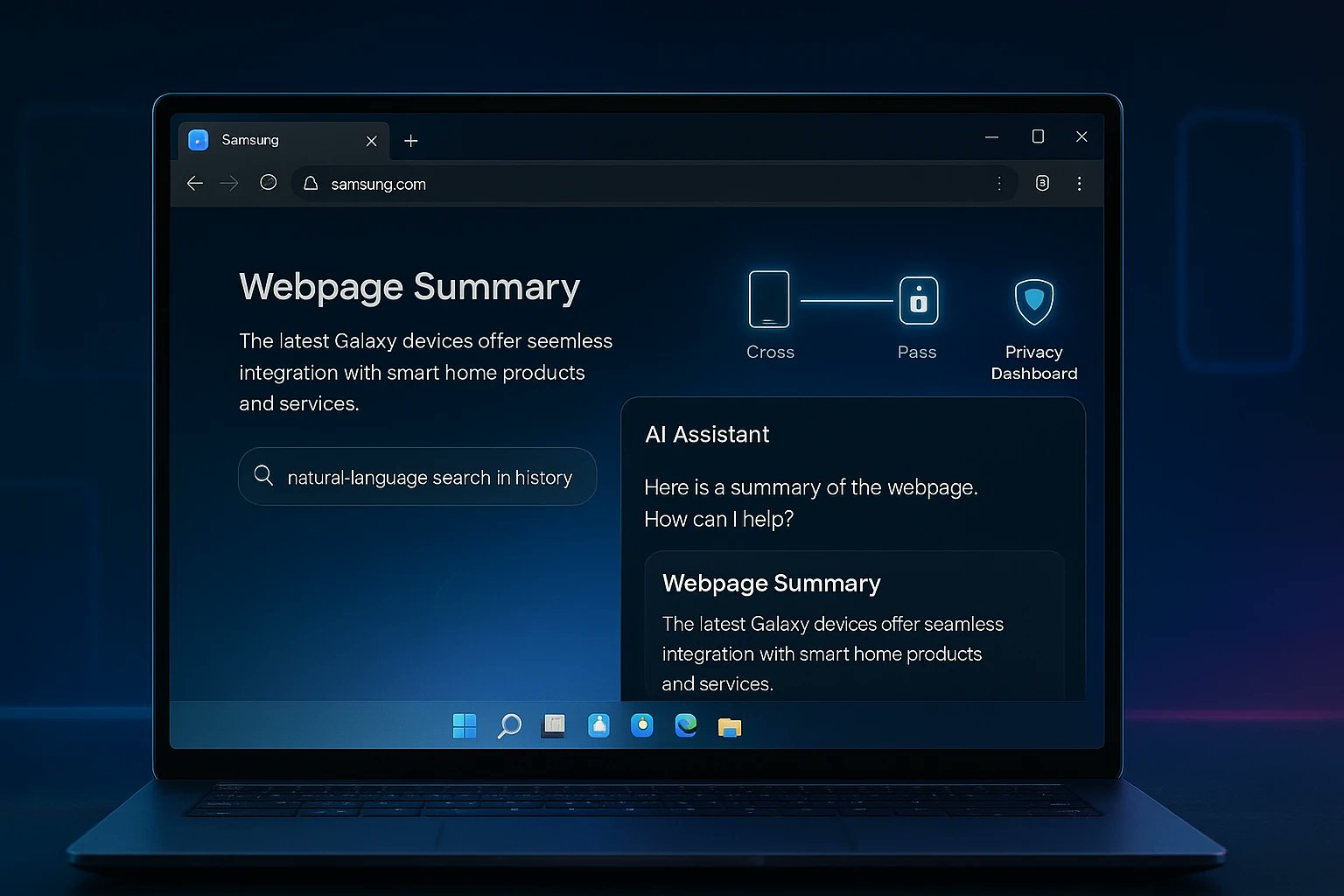1344x896 pixels.
Task: Open the extension icon next to the address bar
Action: click(x=1042, y=183)
